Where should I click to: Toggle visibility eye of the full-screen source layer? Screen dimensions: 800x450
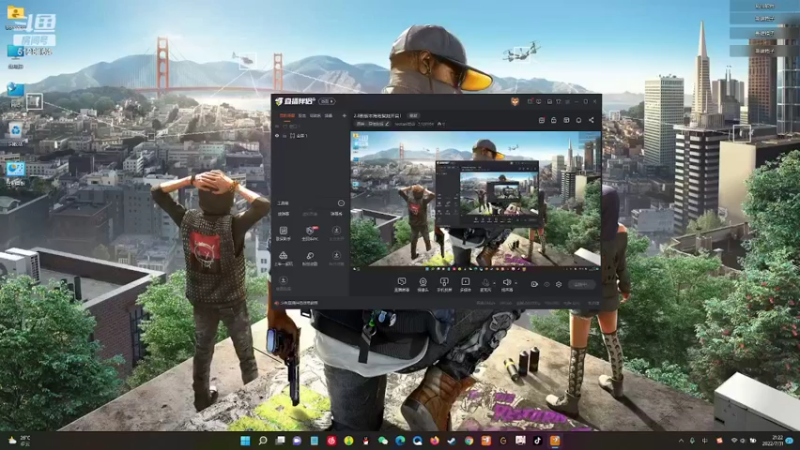click(x=277, y=136)
